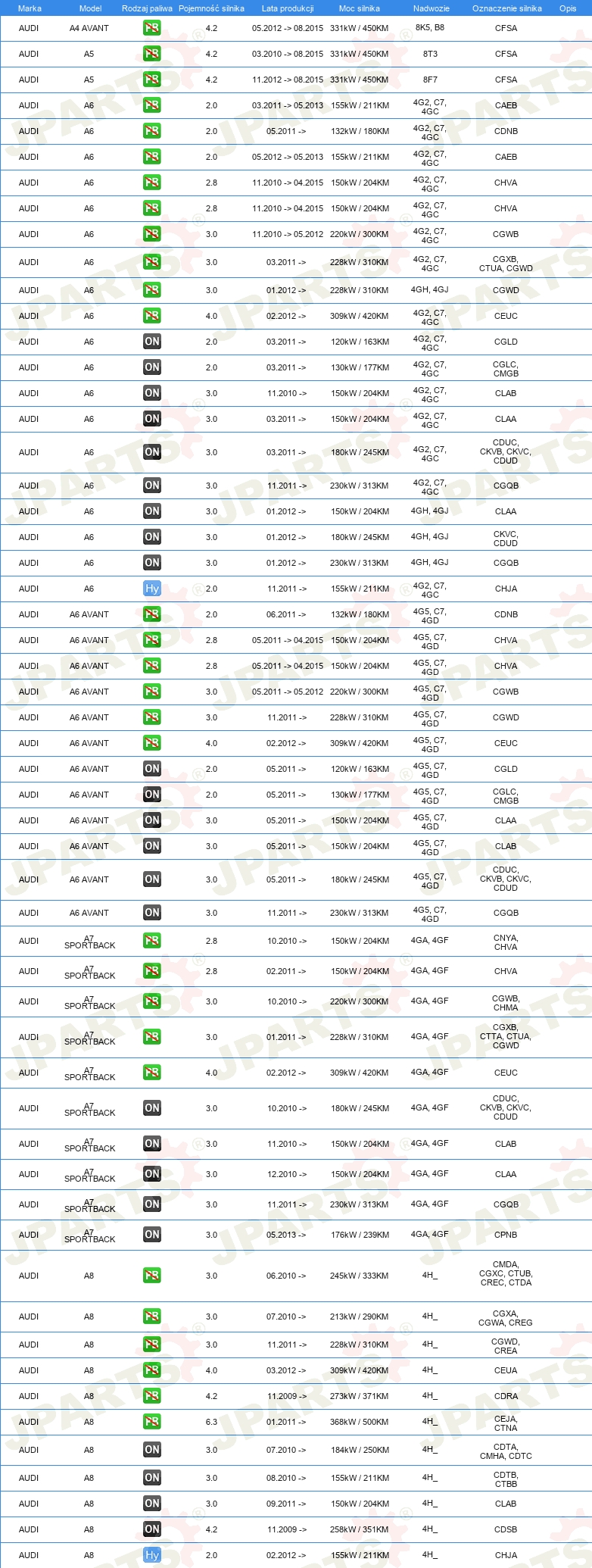Click the petrol icon in the A8 6.3 CEJA, CTNA row

tap(152, 1422)
